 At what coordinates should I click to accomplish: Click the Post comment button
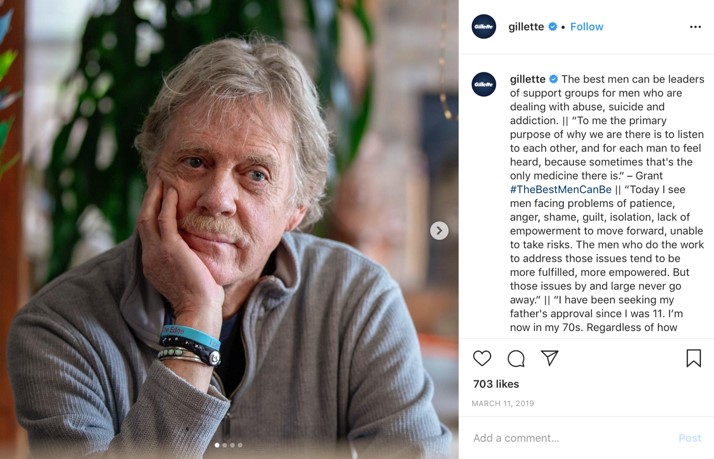pos(690,438)
